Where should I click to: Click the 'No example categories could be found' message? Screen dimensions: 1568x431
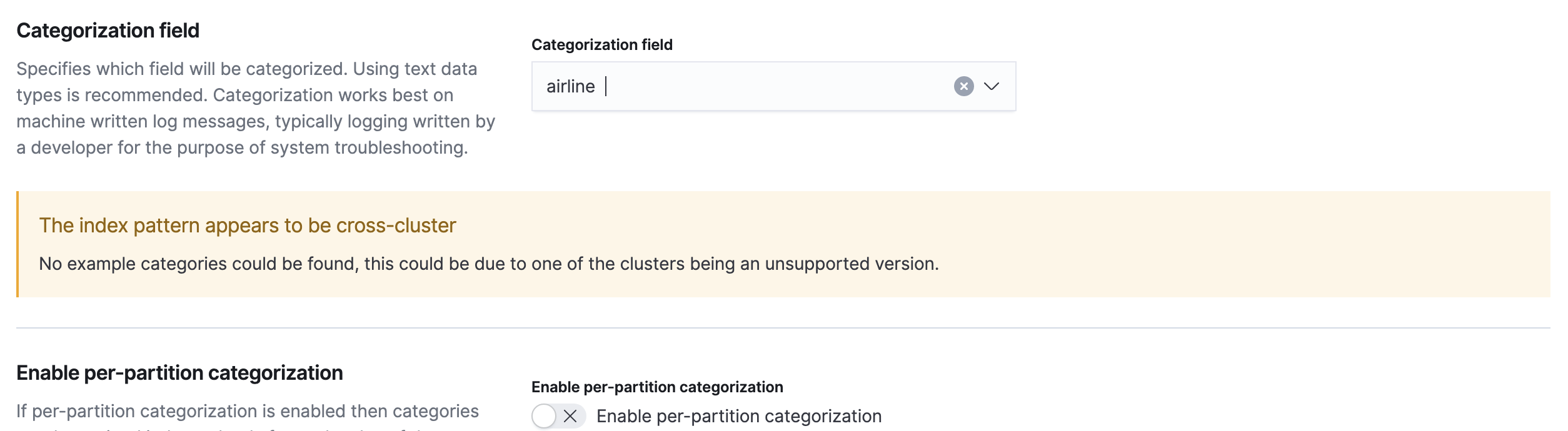pos(488,264)
